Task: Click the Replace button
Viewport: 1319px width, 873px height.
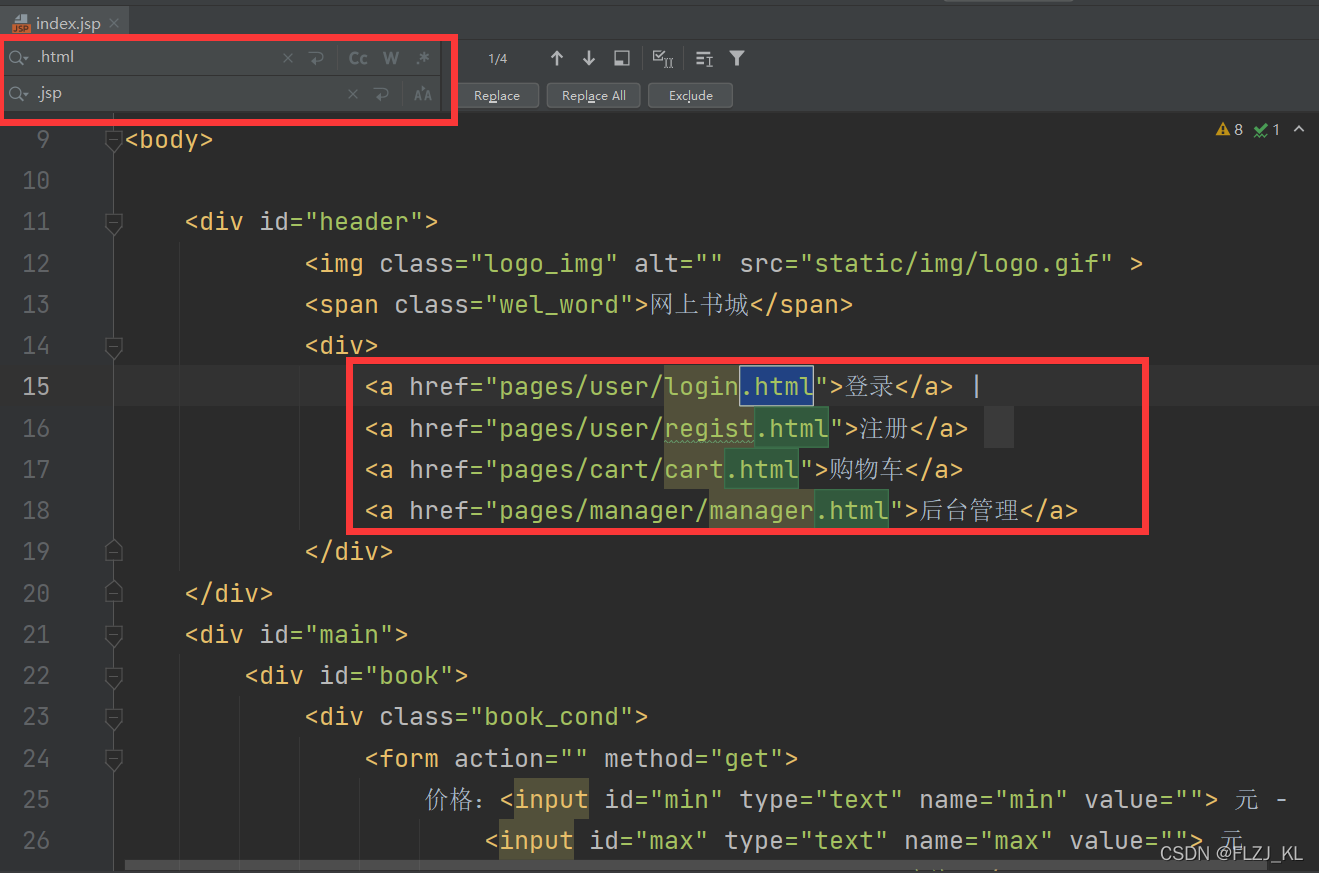Action: tap(497, 95)
